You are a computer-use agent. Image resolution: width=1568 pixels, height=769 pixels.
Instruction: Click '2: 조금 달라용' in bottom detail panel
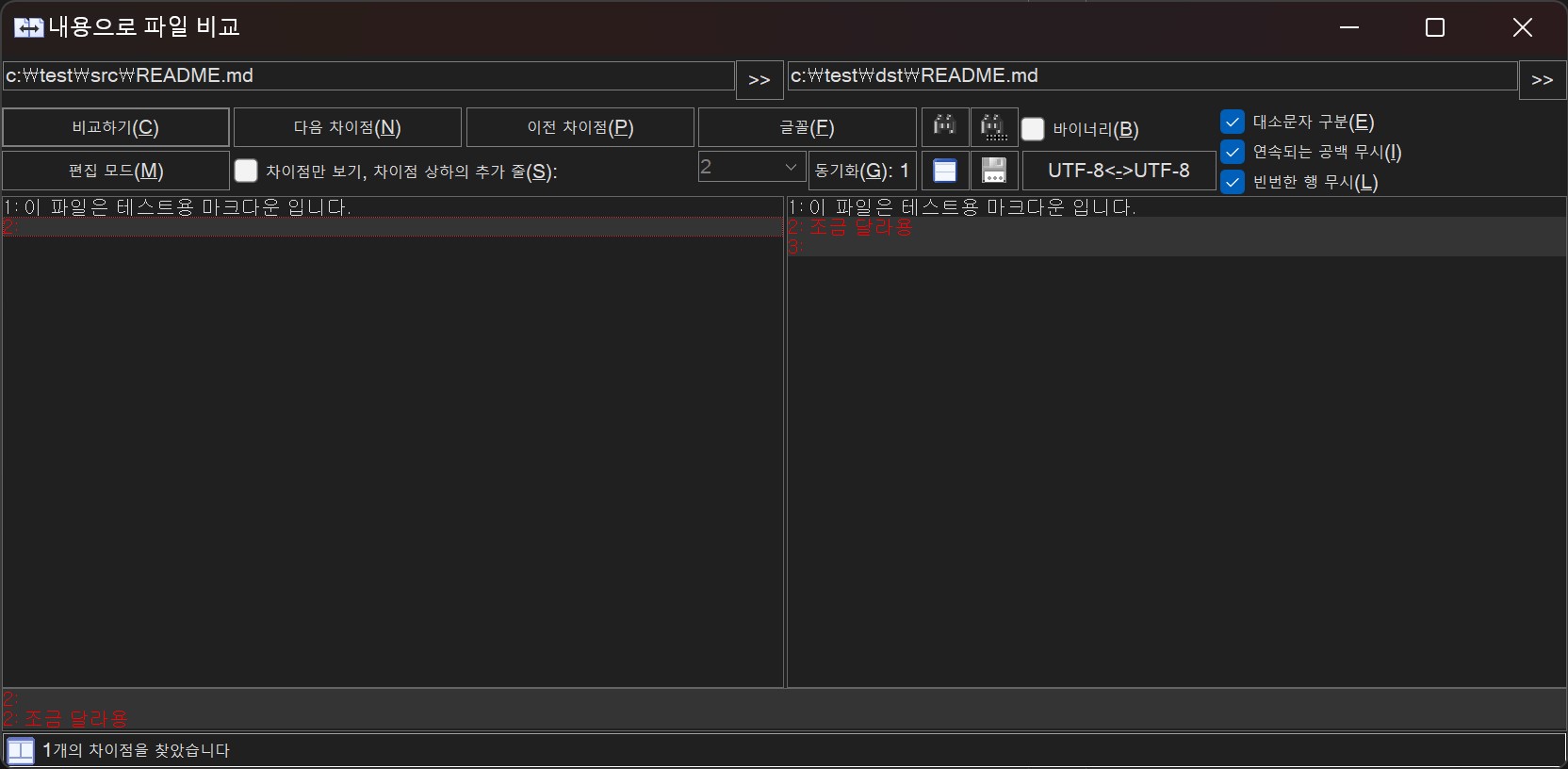tap(66, 719)
